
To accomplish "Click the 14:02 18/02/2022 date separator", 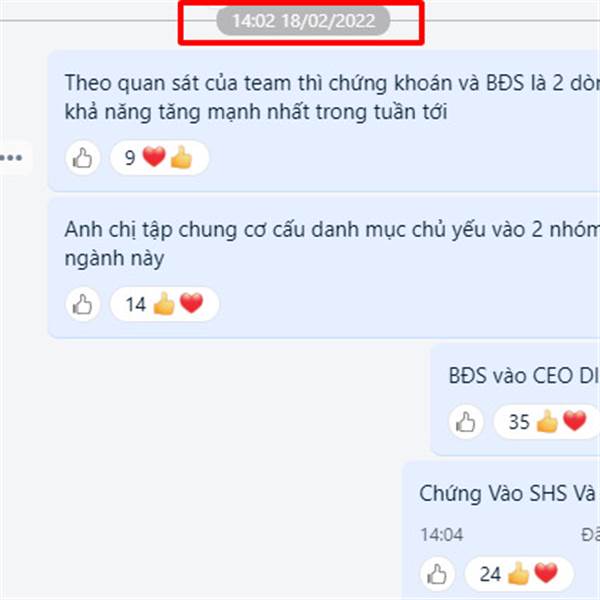I will (303, 21).
